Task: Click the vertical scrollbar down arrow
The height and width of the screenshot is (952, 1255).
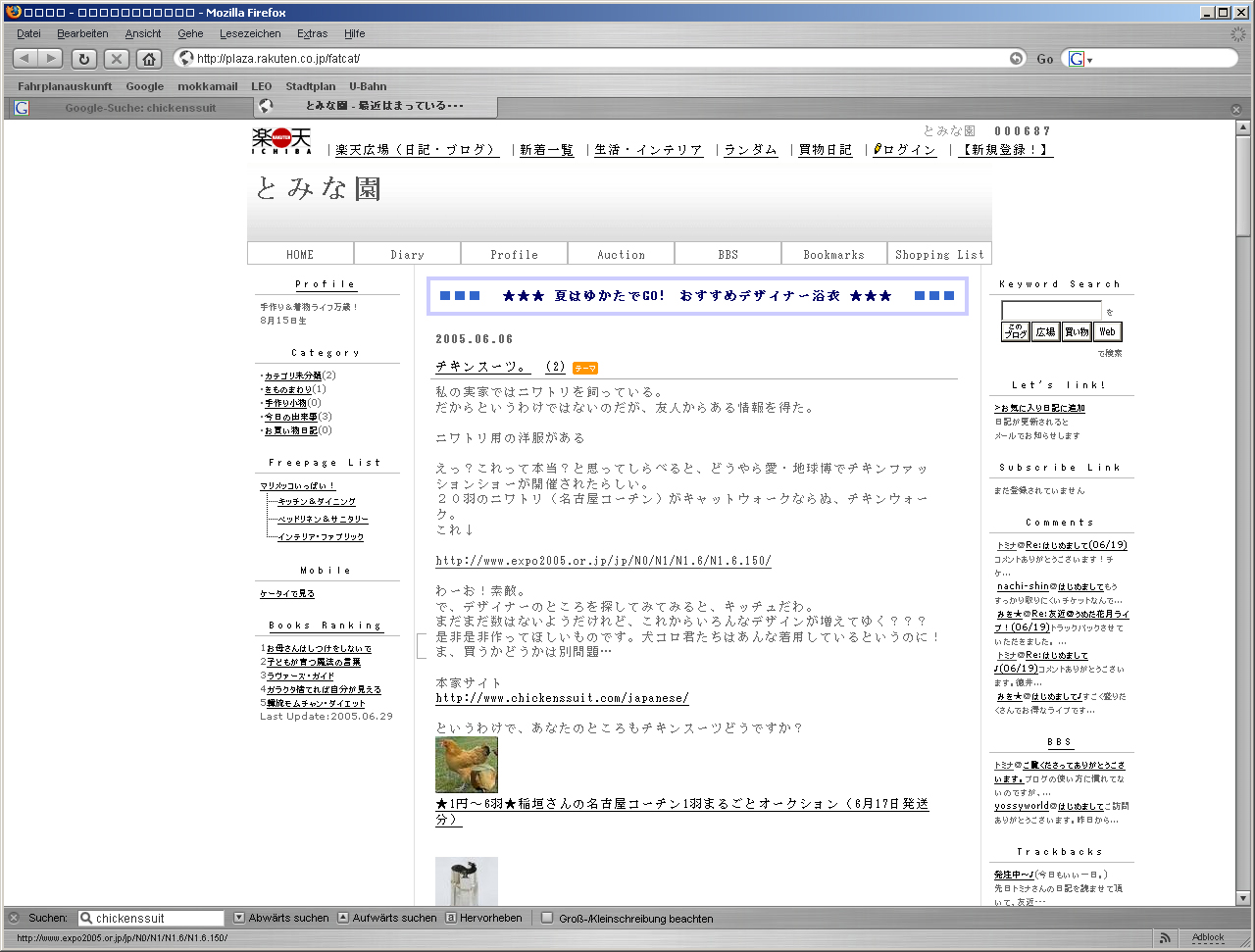Action: [x=1243, y=897]
